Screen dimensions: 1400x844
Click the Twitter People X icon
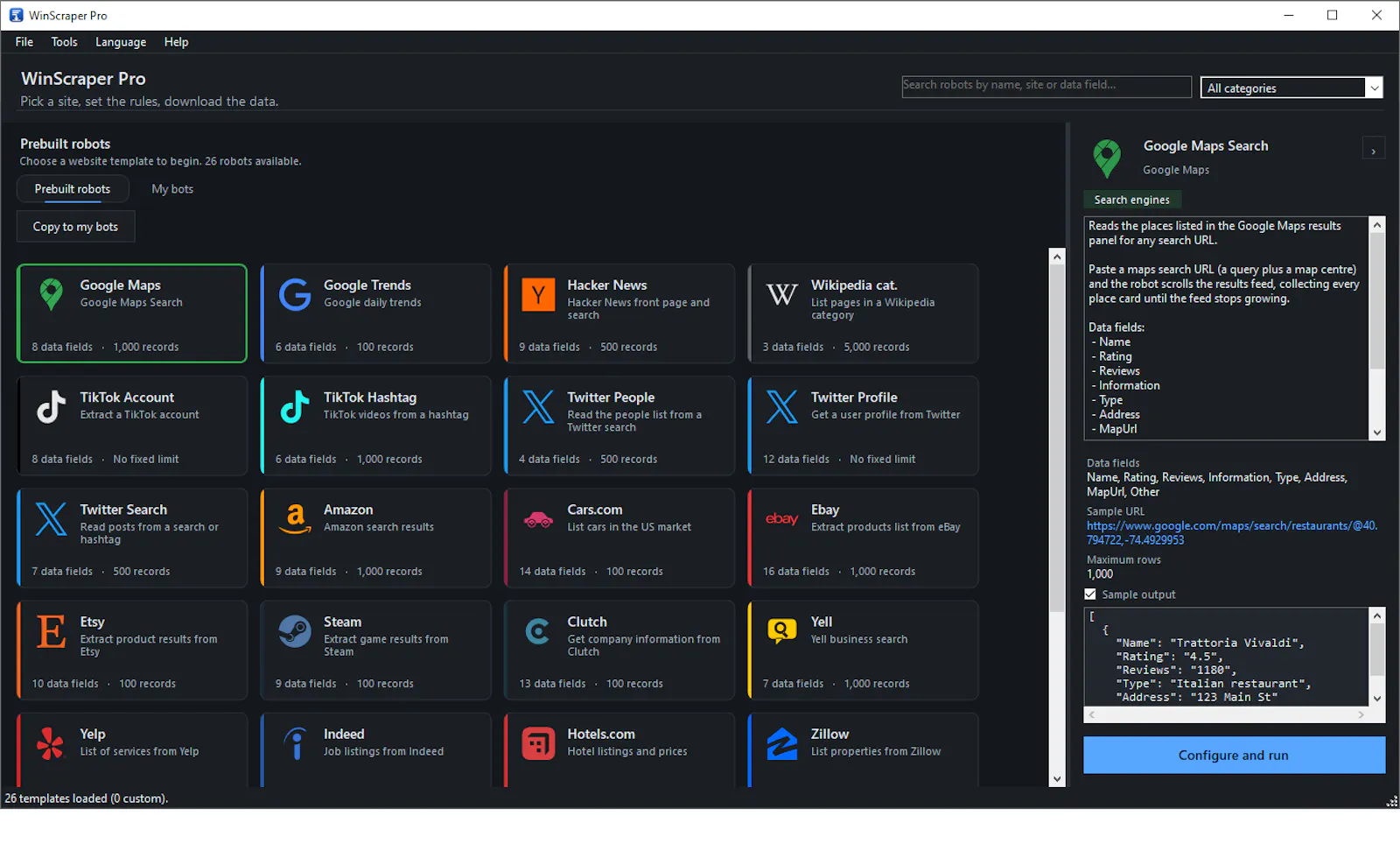pos(538,407)
